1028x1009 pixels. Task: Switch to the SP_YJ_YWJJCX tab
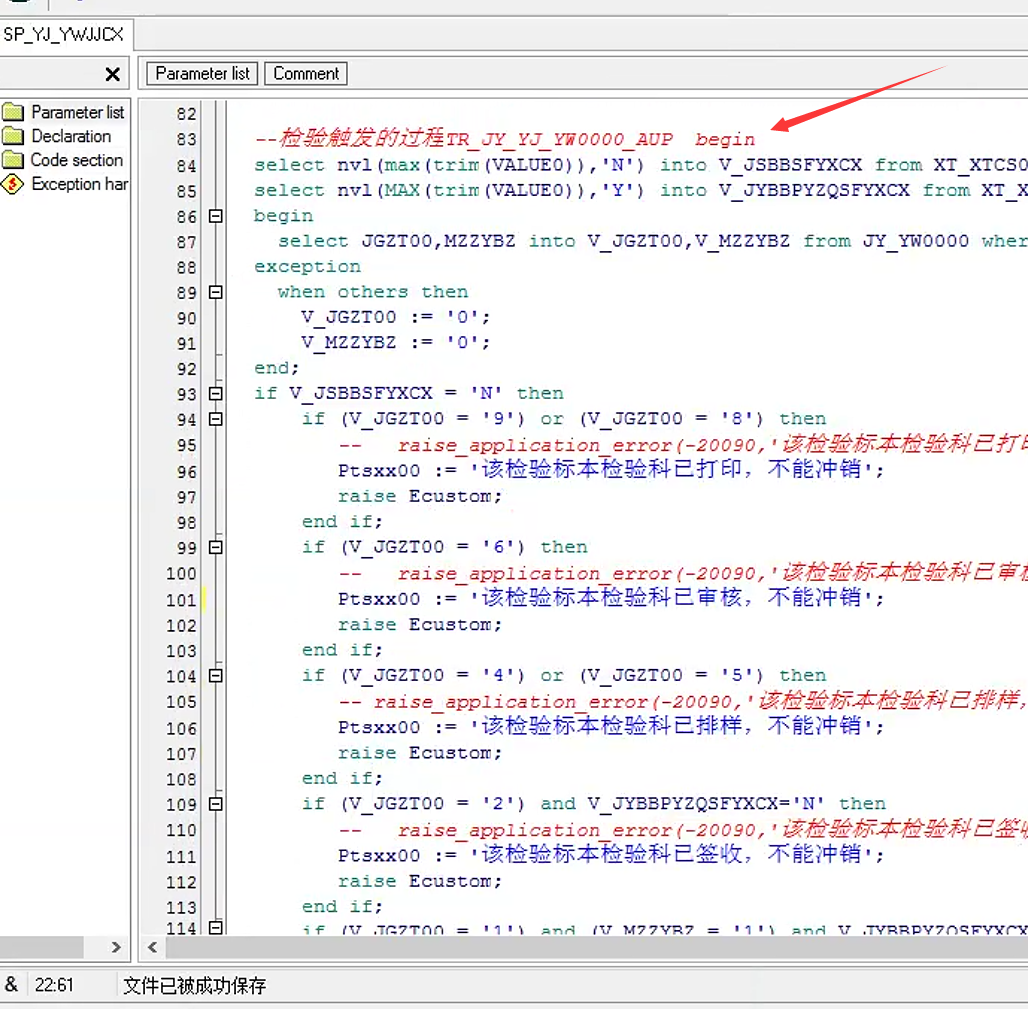click(64, 35)
